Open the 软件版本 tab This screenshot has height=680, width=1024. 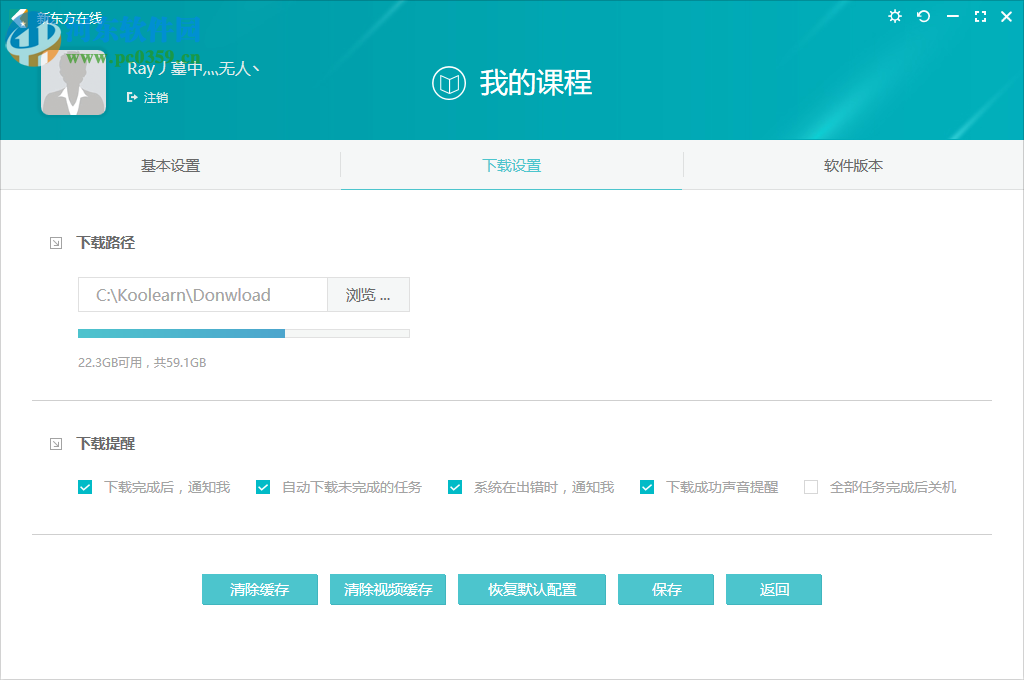pos(853,165)
